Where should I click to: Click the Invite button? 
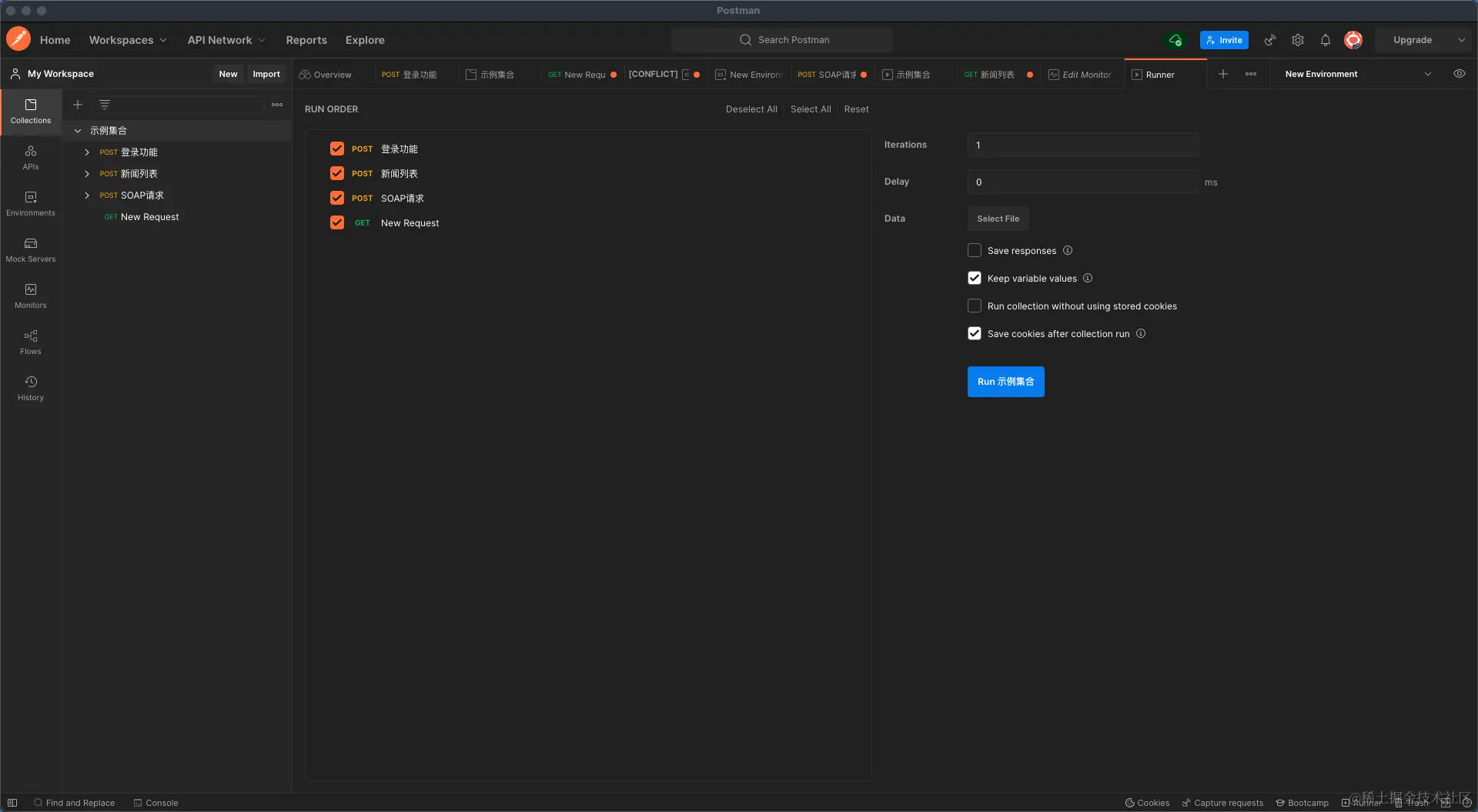pyautogui.click(x=1224, y=40)
